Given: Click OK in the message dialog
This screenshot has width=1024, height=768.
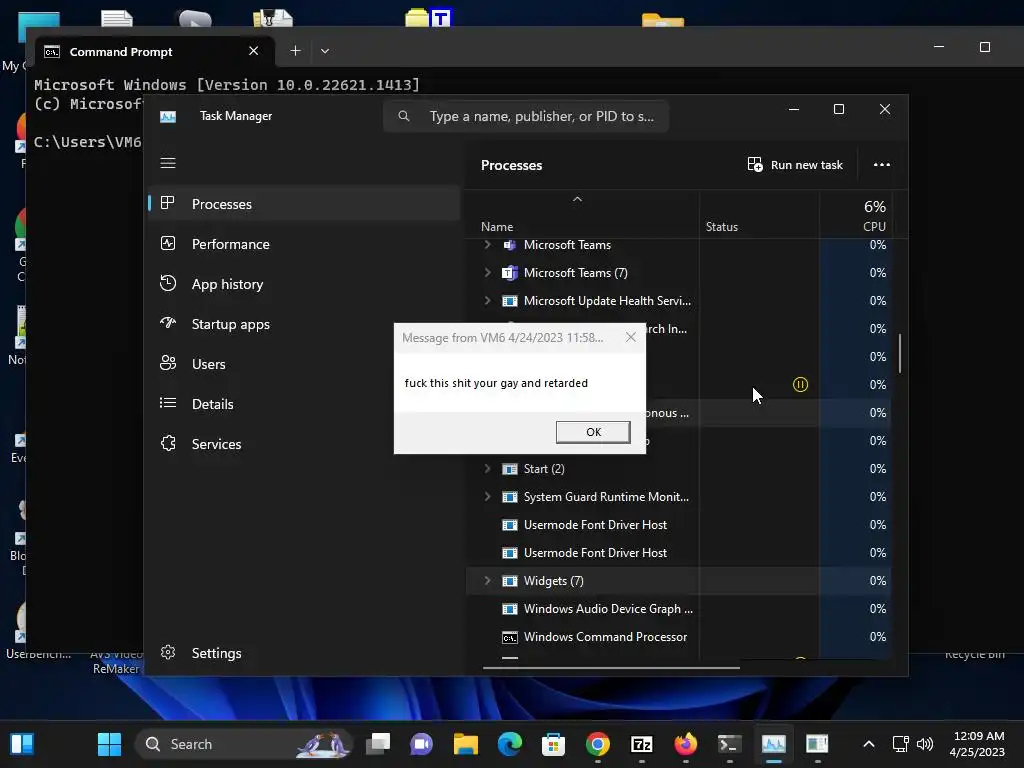Looking at the screenshot, I should 593,432.
